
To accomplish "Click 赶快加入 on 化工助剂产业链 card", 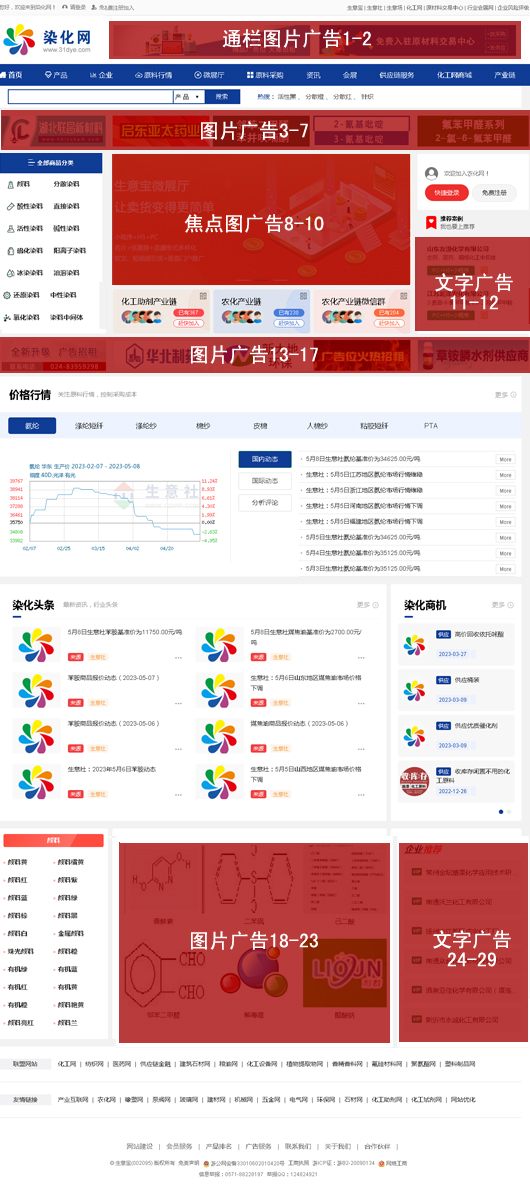I will pyautogui.click(x=187, y=323).
